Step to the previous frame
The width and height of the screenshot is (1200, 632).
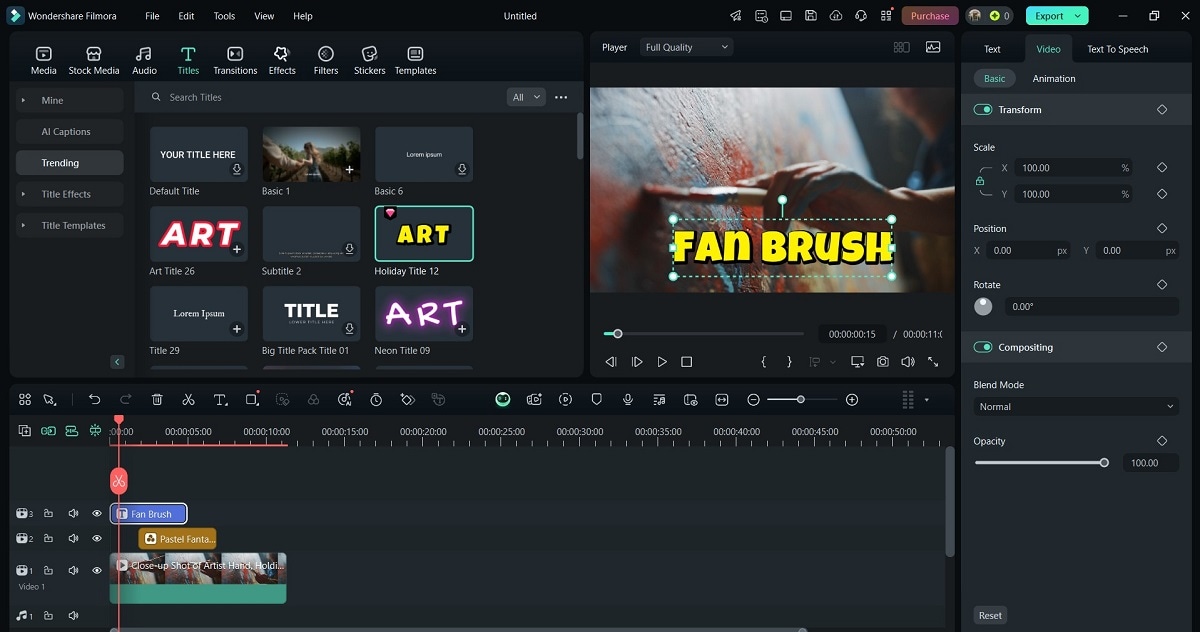pyautogui.click(x=611, y=362)
